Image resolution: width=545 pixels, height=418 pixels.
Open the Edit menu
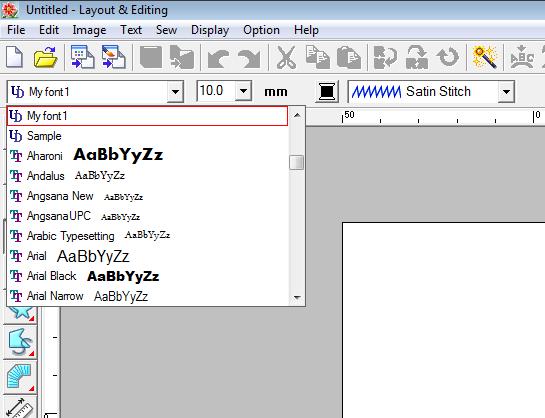pyautogui.click(x=49, y=30)
